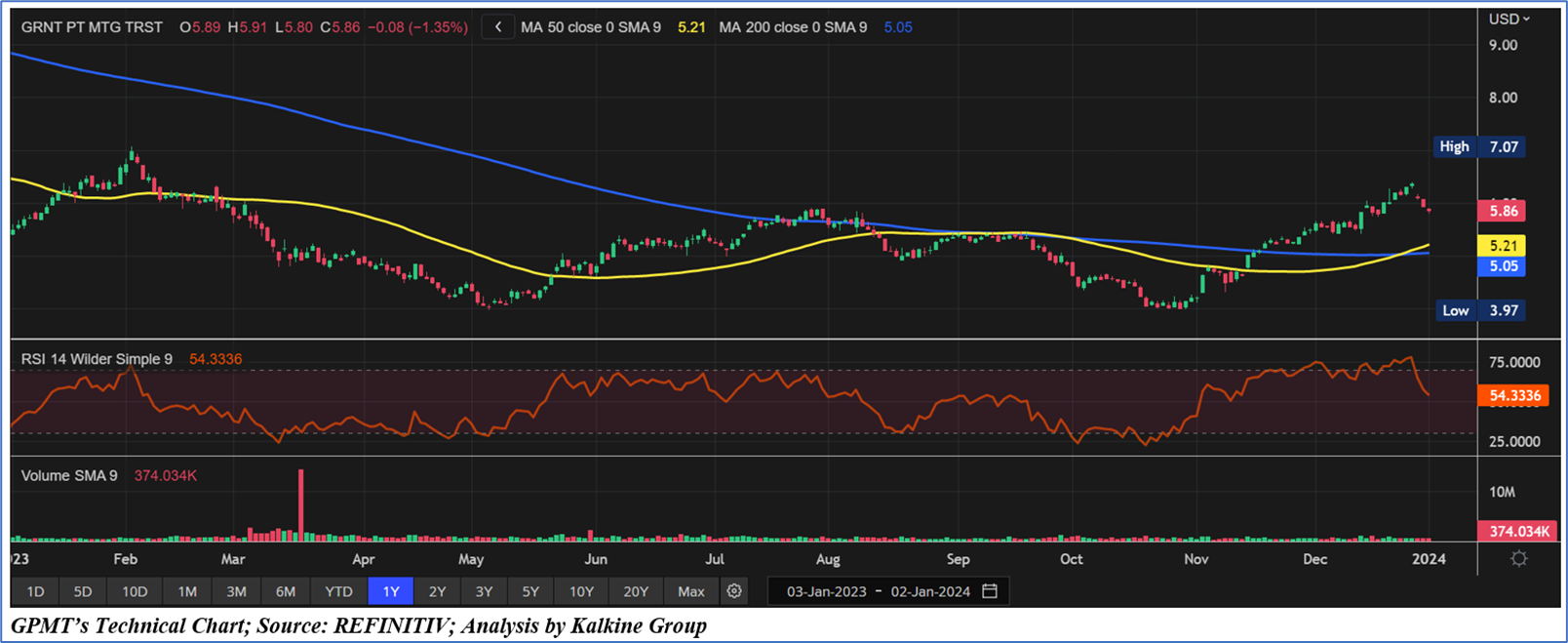
Task: Select the 20Y time range
Action: (636, 591)
